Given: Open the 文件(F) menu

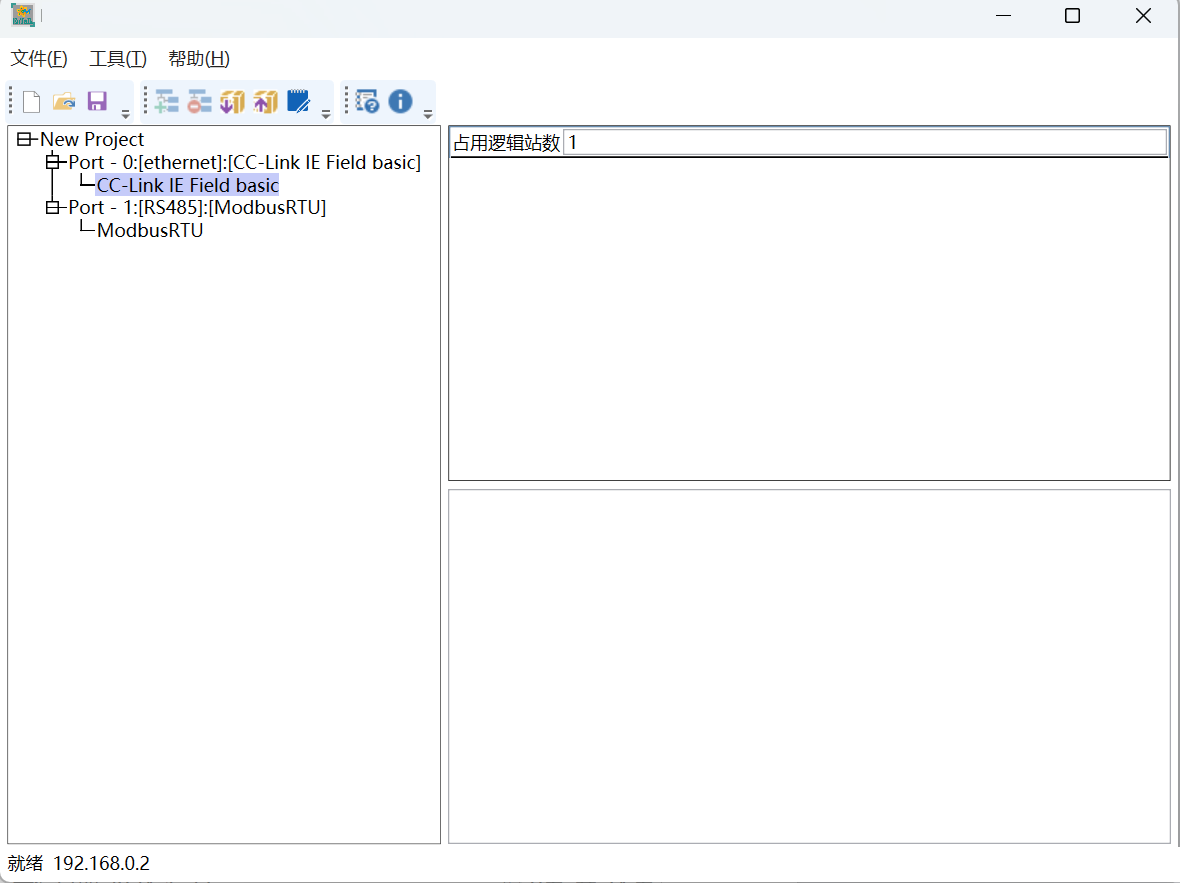Looking at the screenshot, I should click(39, 59).
